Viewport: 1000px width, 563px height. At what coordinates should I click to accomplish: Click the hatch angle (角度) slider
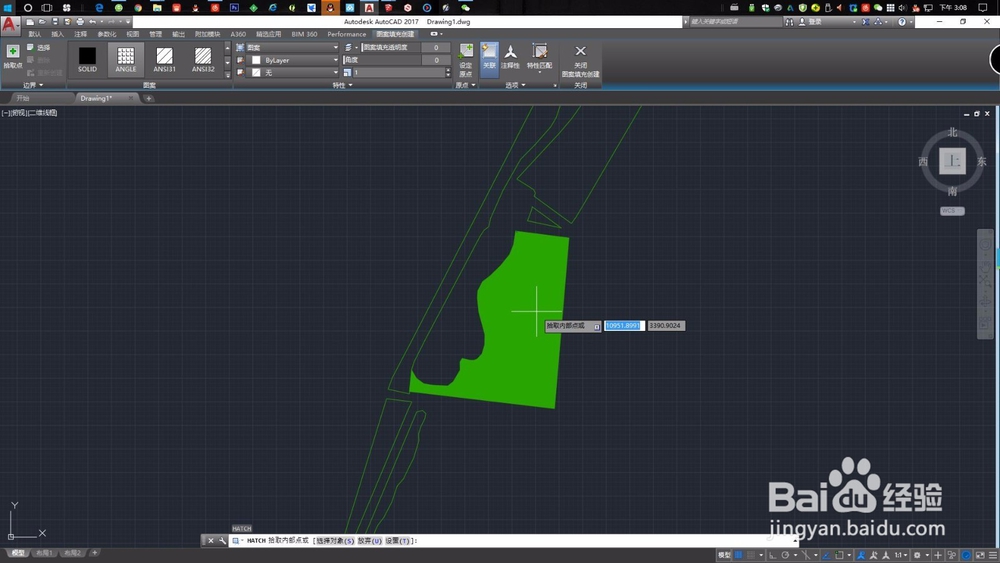(383, 60)
